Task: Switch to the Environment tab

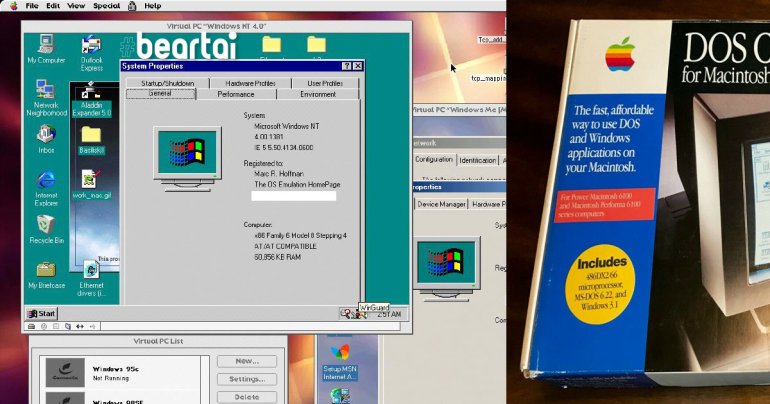Action: pyautogui.click(x=317, y=94)
